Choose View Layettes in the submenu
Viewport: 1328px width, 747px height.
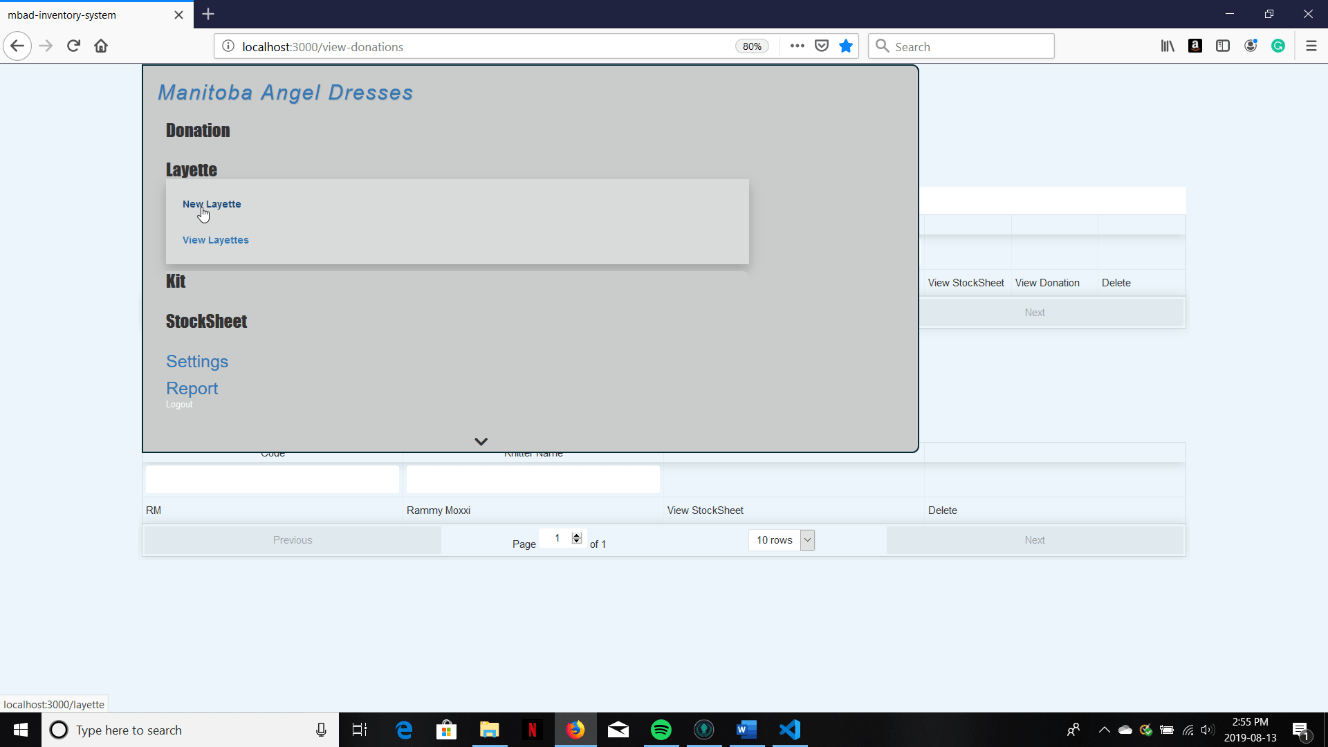(215, 240)
